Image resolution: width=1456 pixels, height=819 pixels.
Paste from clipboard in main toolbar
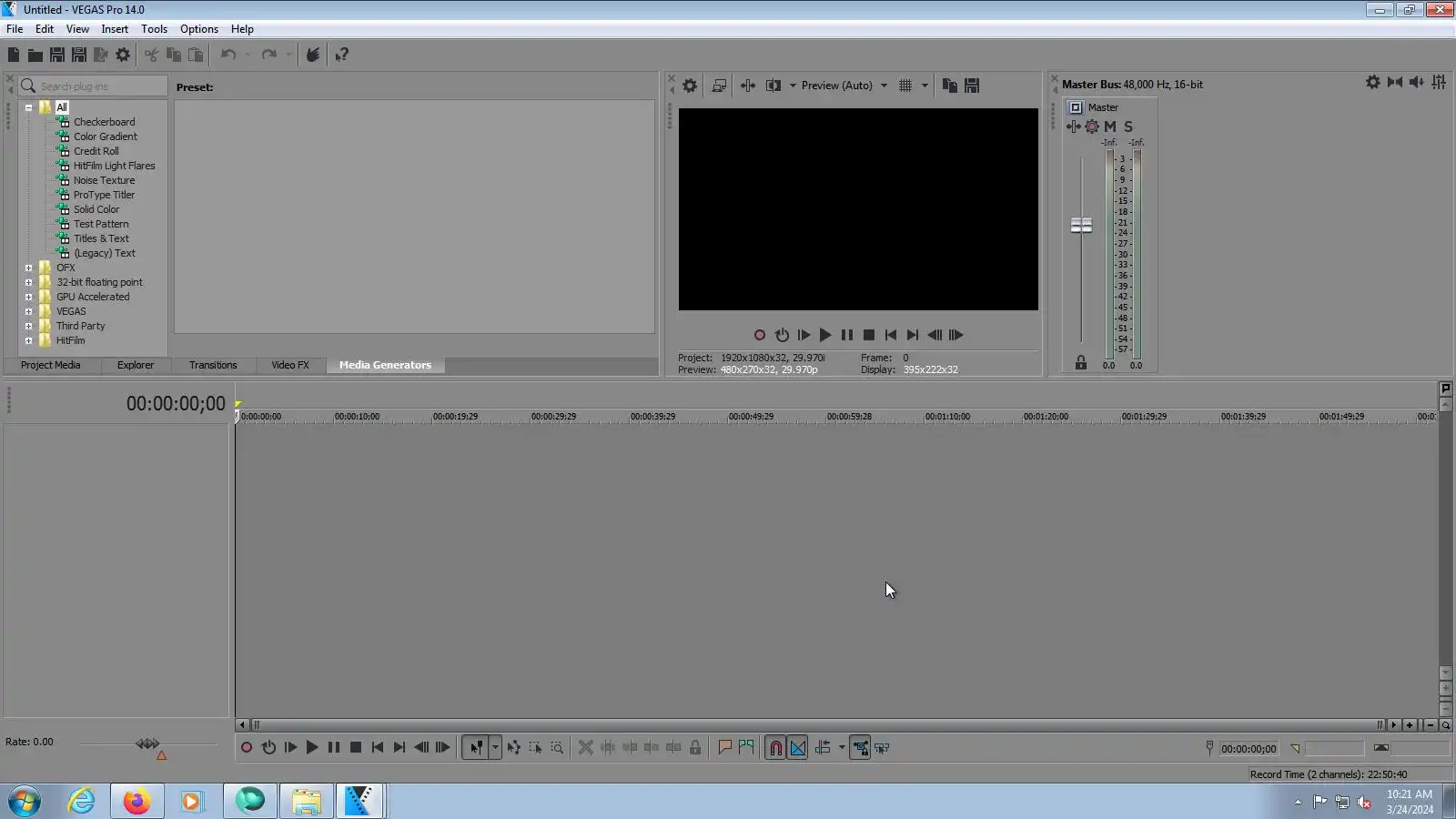[196, 55]
